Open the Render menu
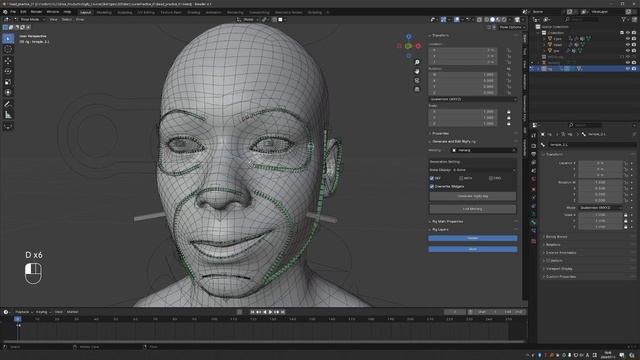The width and height of the screenshot is (640, 360). (x=36, y=12)
